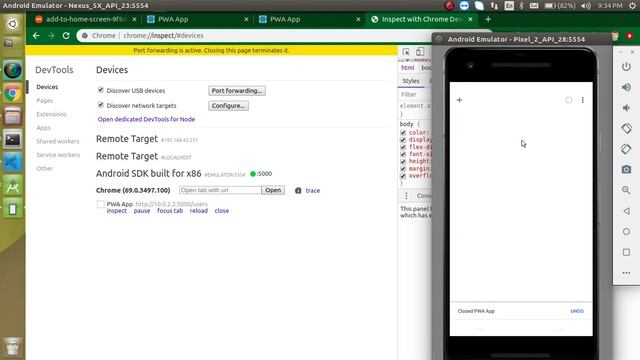Click the Open tab with url field
The width and height of the screenshot is (640, 360).
click(220, 190)
